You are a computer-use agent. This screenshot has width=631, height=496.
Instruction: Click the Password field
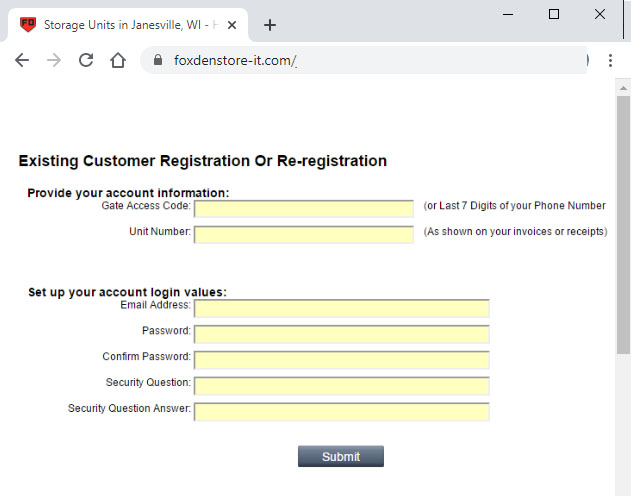pyautogui.click(x=341, y=334)
